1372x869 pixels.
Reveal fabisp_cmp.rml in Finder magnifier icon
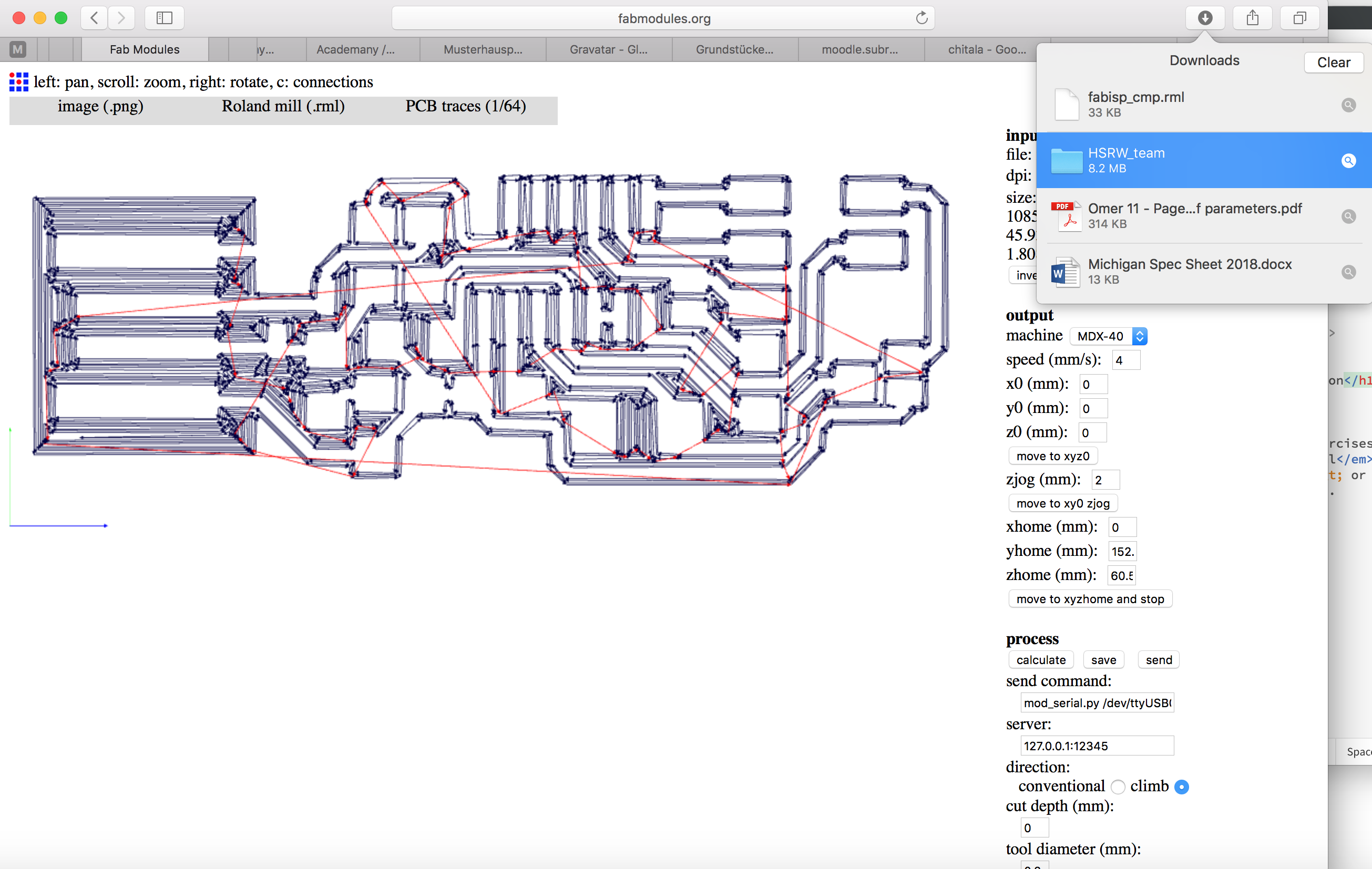[1348, 105]
